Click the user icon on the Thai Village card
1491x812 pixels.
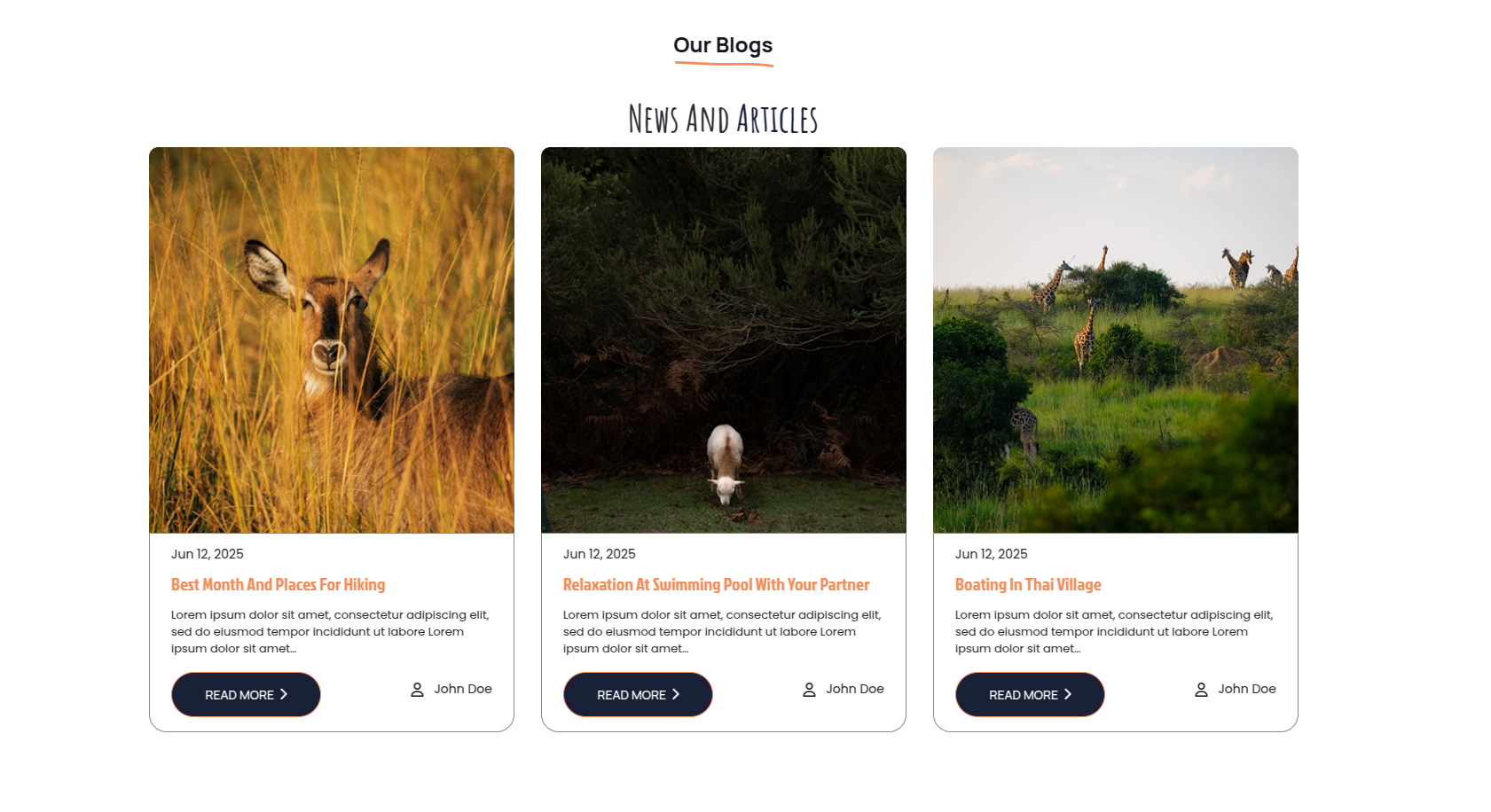click(1201, 690)
